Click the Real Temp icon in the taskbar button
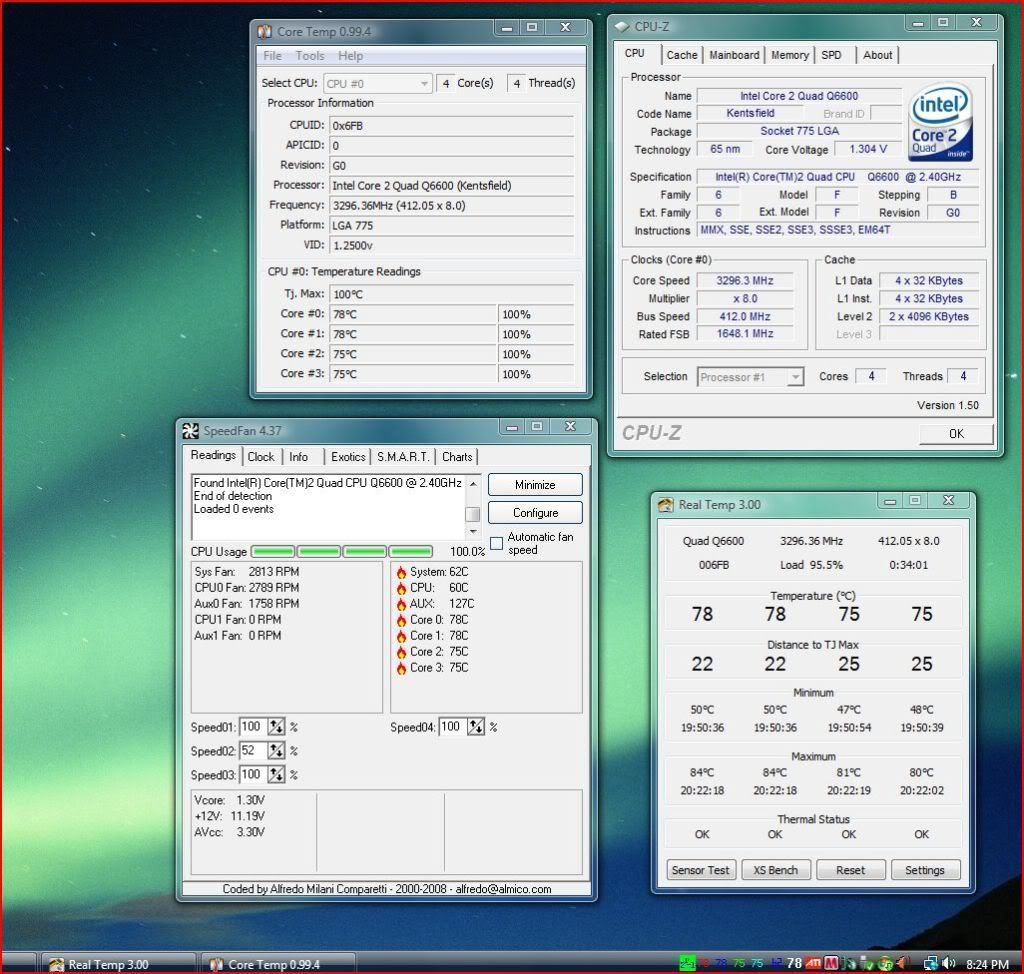This screenshot has height=974, width=1024. click(x=57, y=964)
